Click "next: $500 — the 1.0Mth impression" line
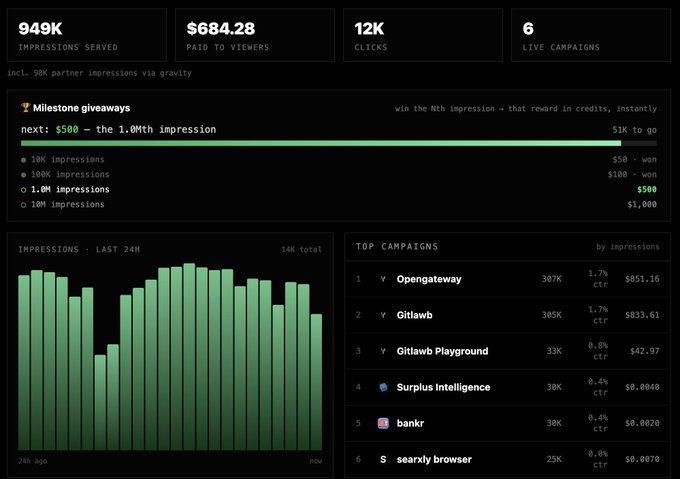The height and width of the screenshot is (479, 680). coord(118,129)
